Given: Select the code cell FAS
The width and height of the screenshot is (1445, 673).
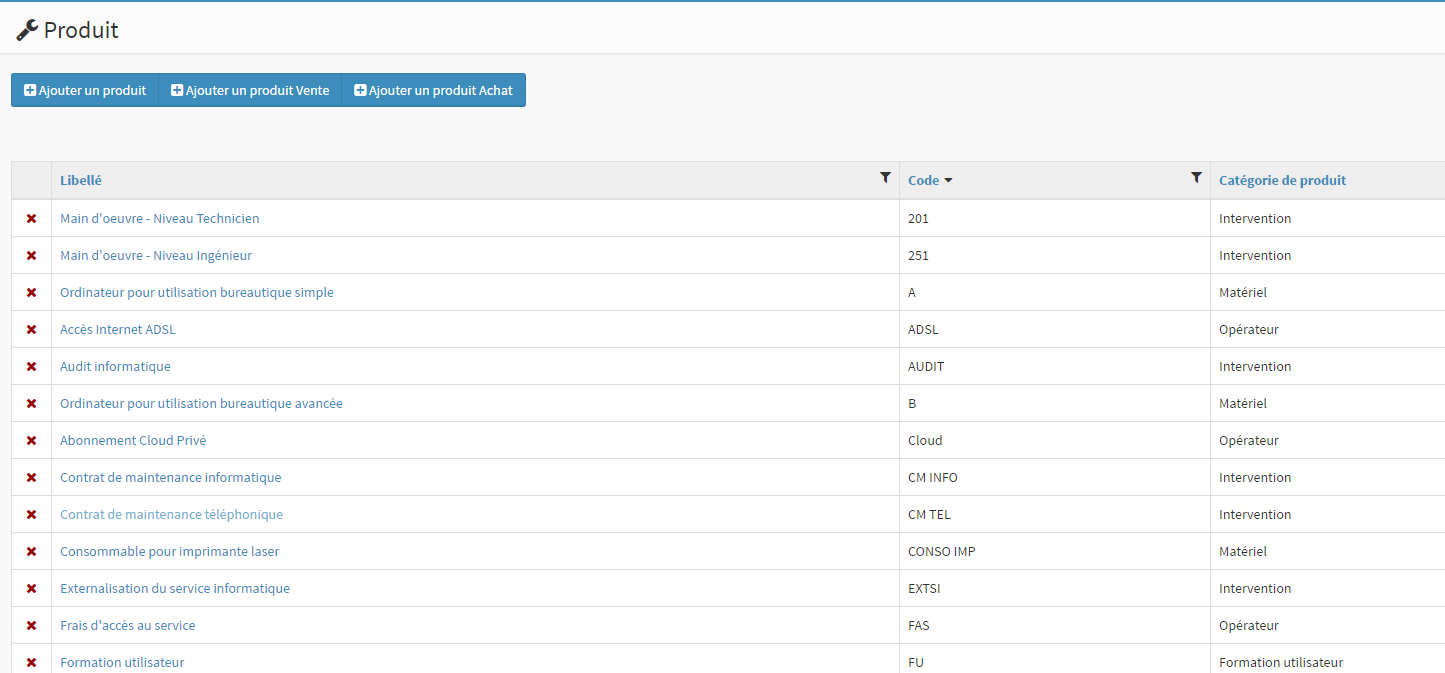Looking at the screenshot, I should pyautogui.click(x=1054, y=625).
